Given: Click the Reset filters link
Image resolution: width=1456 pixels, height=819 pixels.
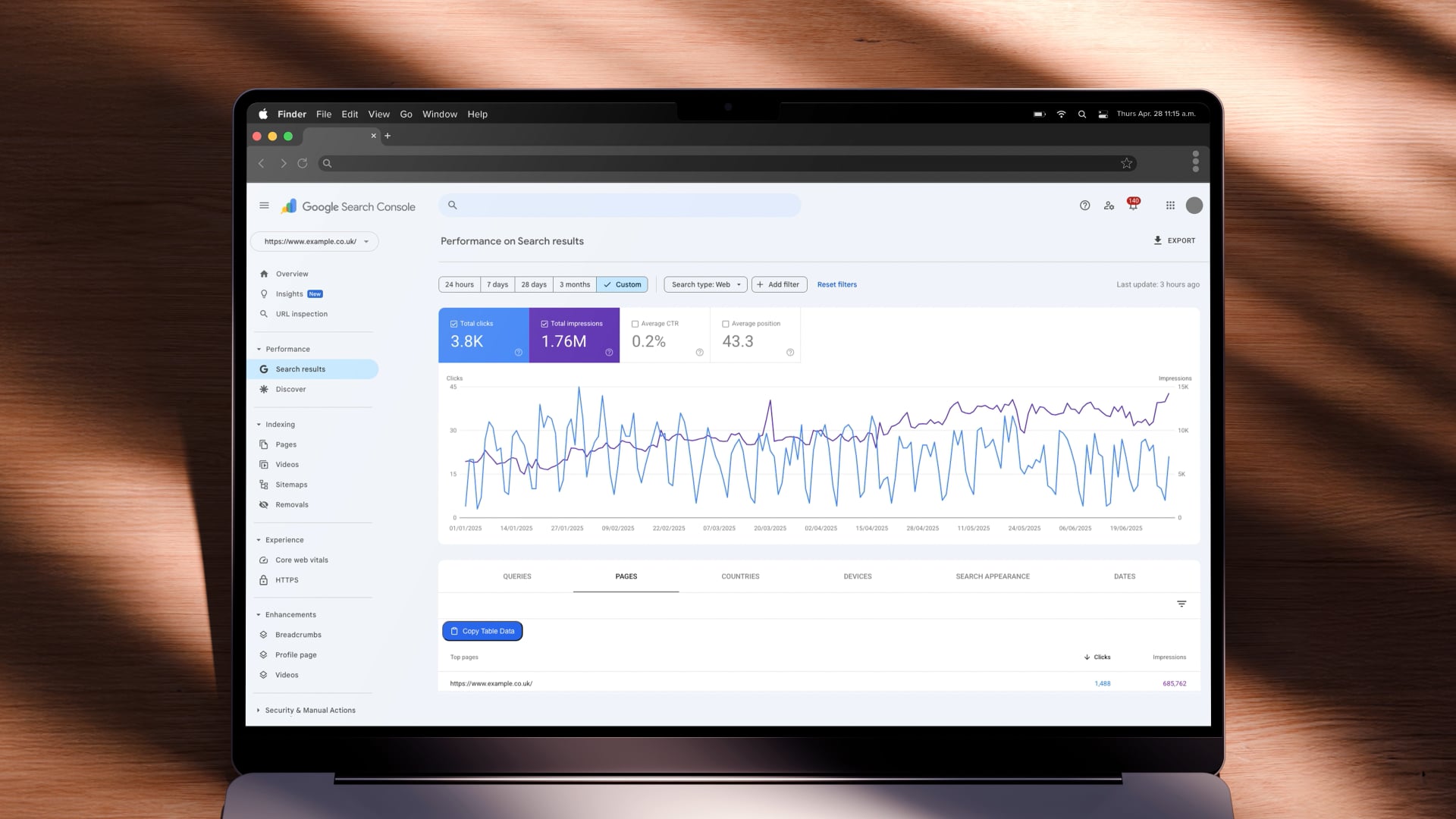Looking at the screenshot, I should [x=836, y=284].
